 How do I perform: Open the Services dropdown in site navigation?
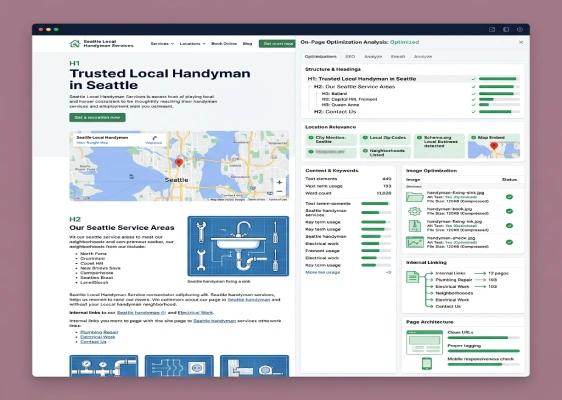tap(162, 44)
